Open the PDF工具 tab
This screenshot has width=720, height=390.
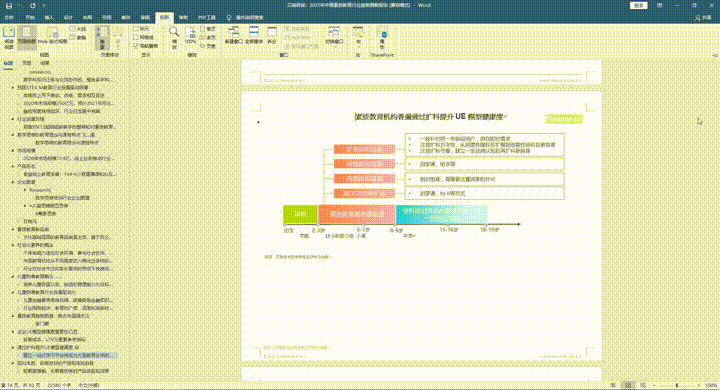tap(207, 17)
